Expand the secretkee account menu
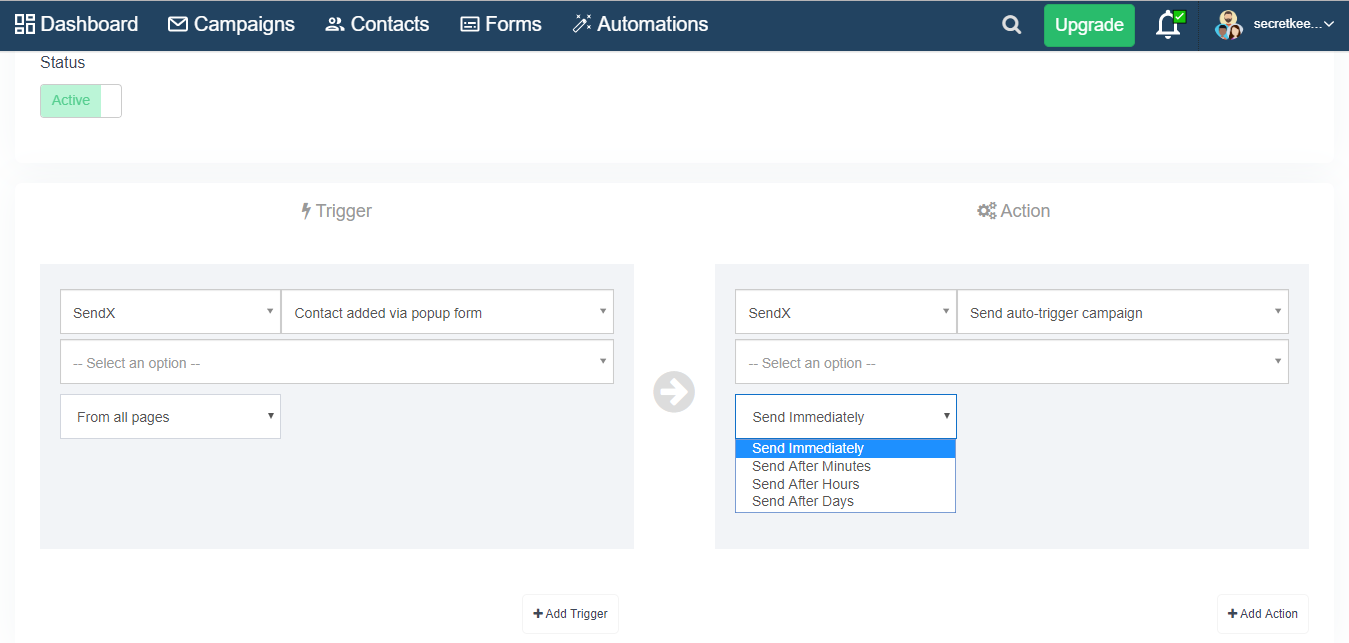 coord(1294,24)
